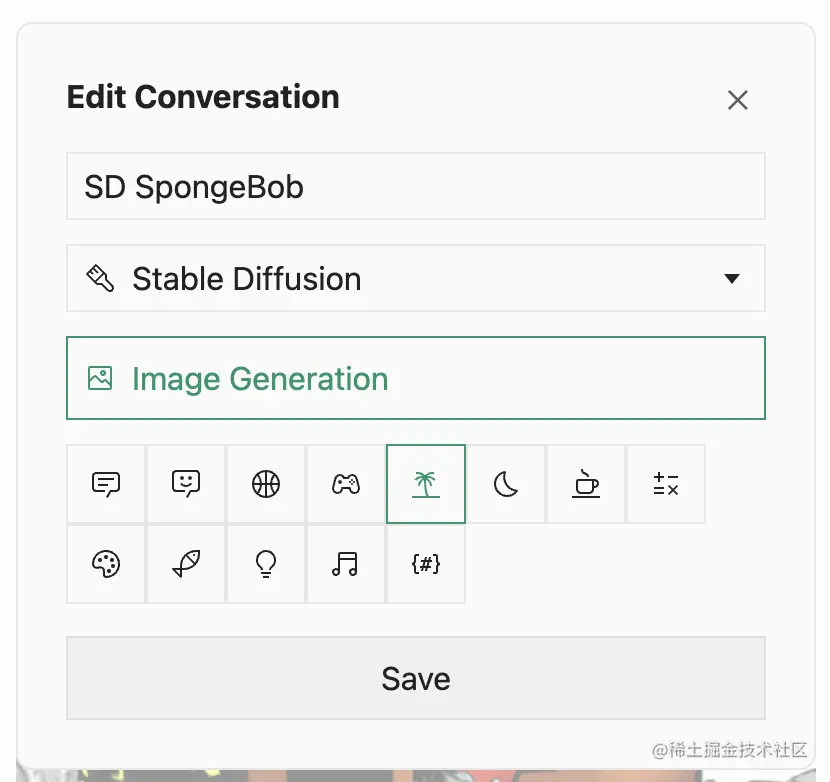Click the model selector chevron arrow
830x782 pixels.
(x=732, y=278)
